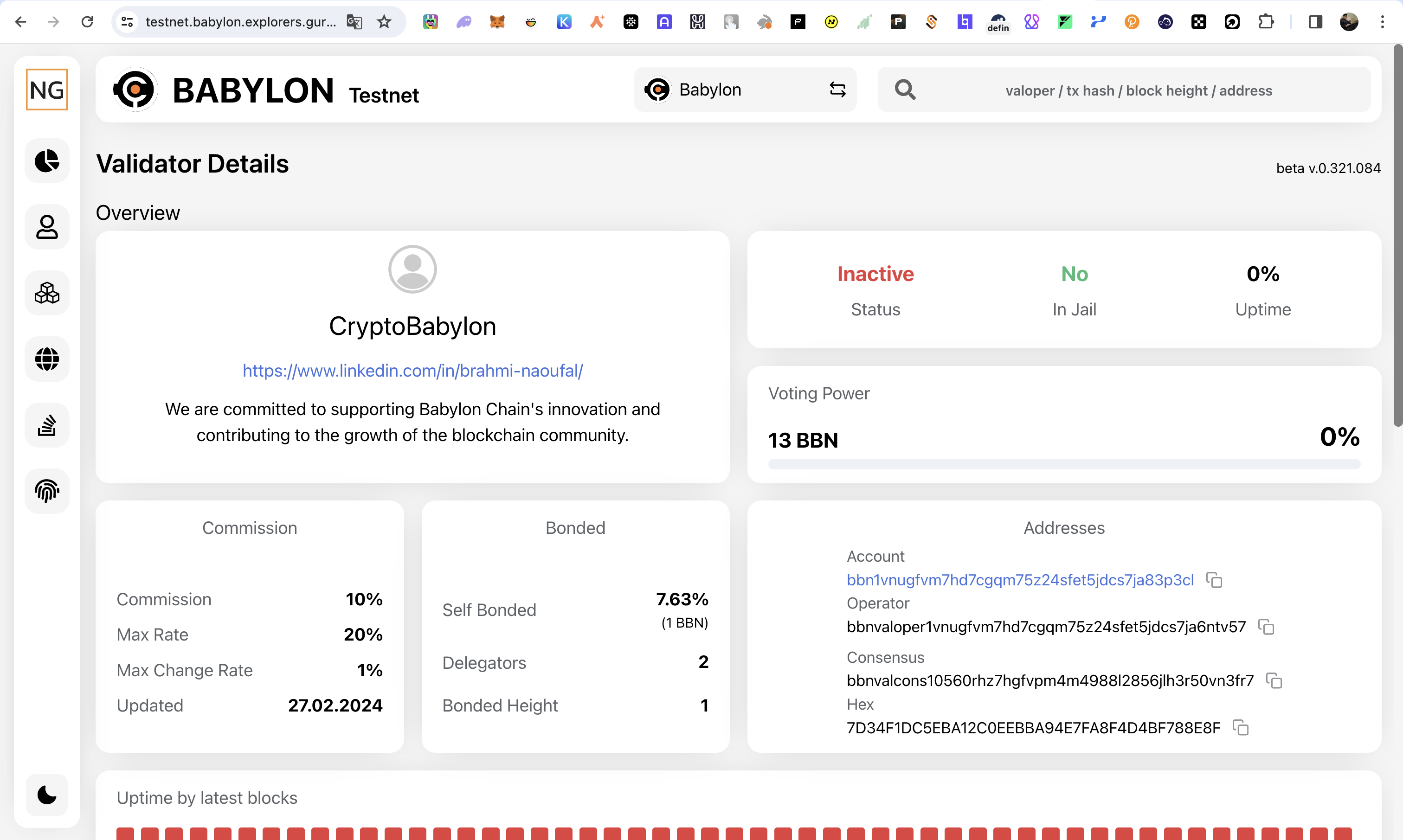Click the Babylon logo in header

coord(136,90)
